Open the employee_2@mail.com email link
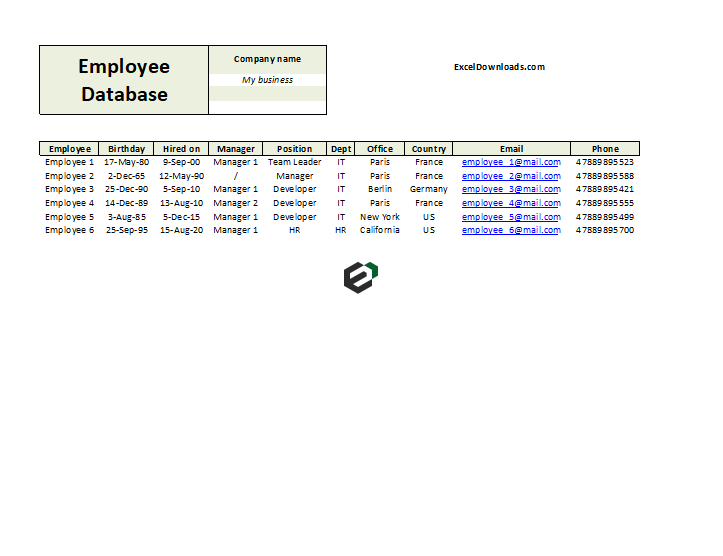The width and height of the screenshot is (723, 556). (x=511, y=176)
